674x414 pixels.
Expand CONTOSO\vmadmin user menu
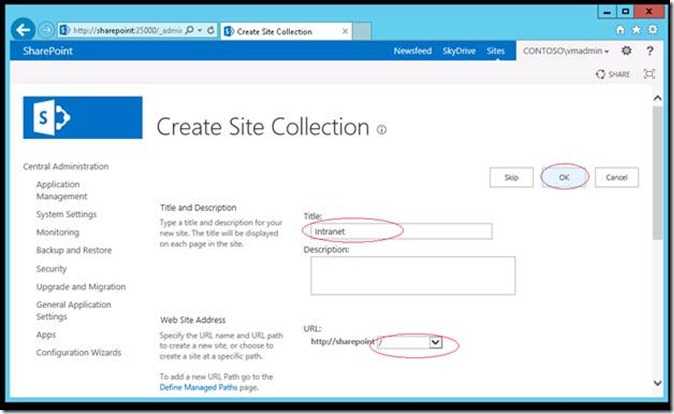566,51
